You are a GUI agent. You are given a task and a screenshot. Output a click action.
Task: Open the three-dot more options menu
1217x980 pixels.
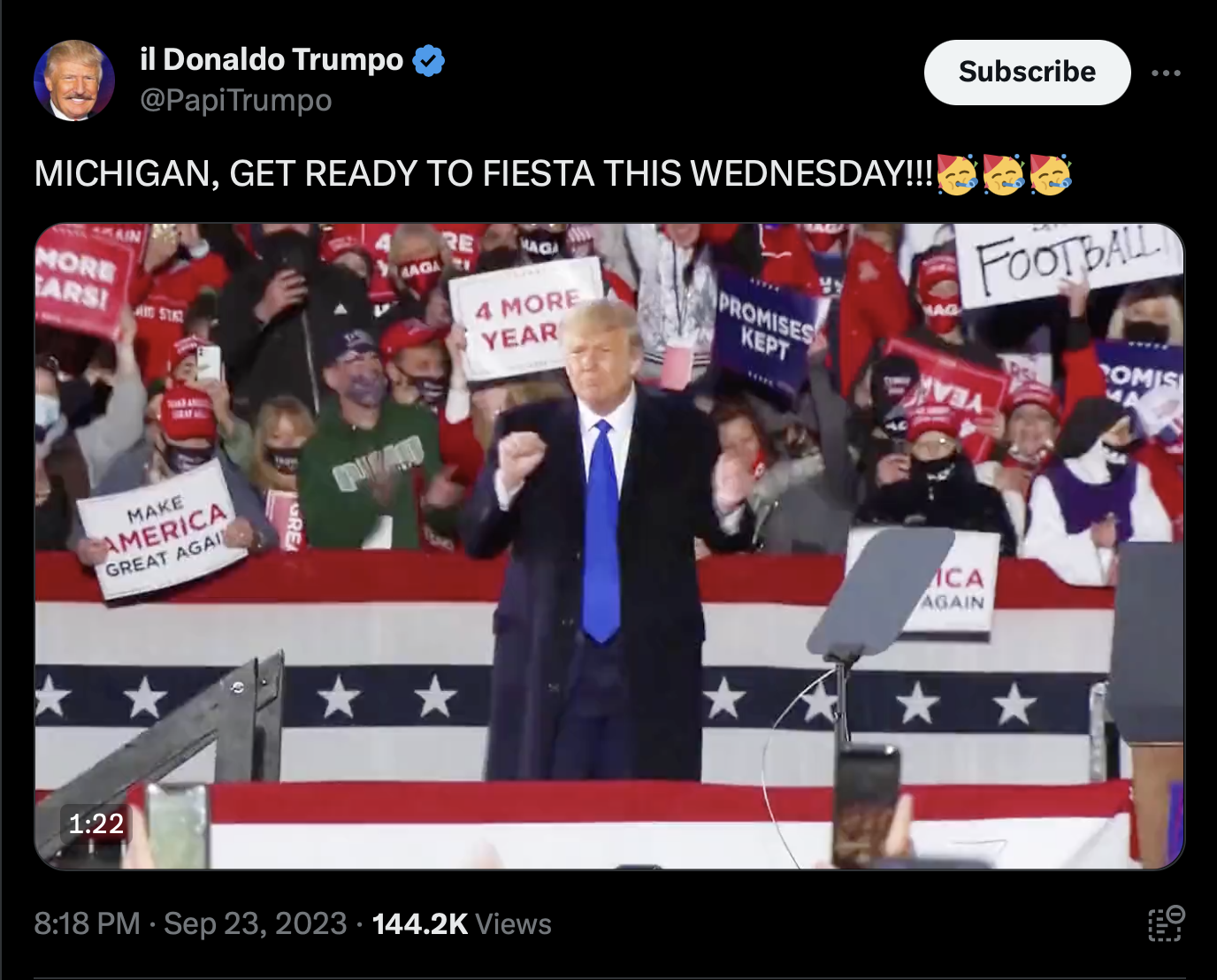pyautogui.click(x=1166, y=73)
